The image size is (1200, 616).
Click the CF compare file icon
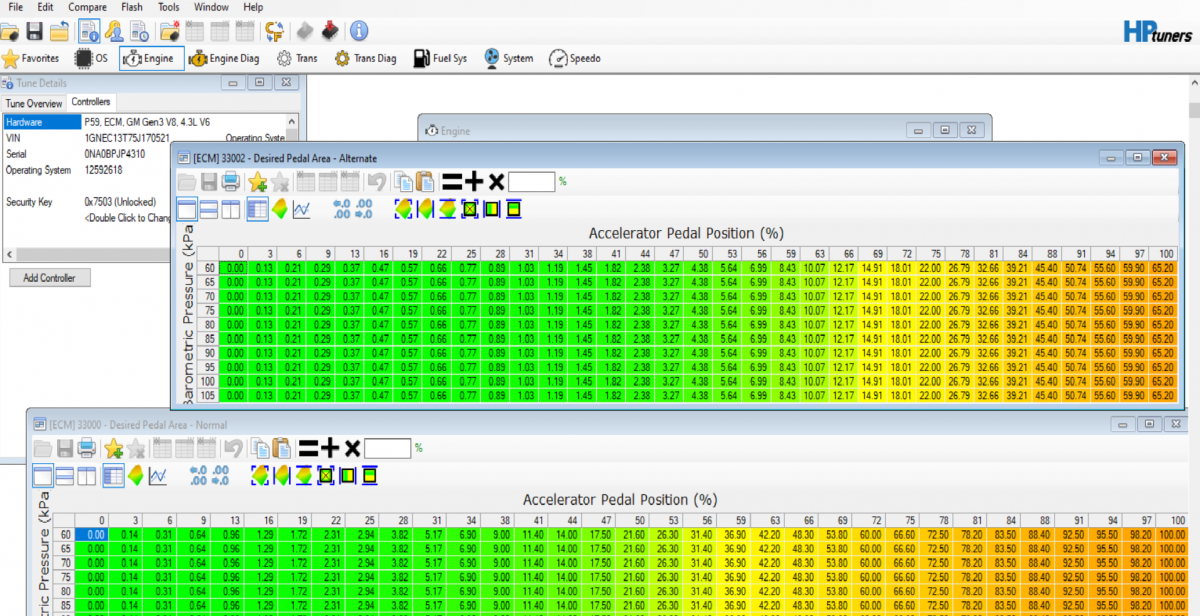click(x=275, y=31)
